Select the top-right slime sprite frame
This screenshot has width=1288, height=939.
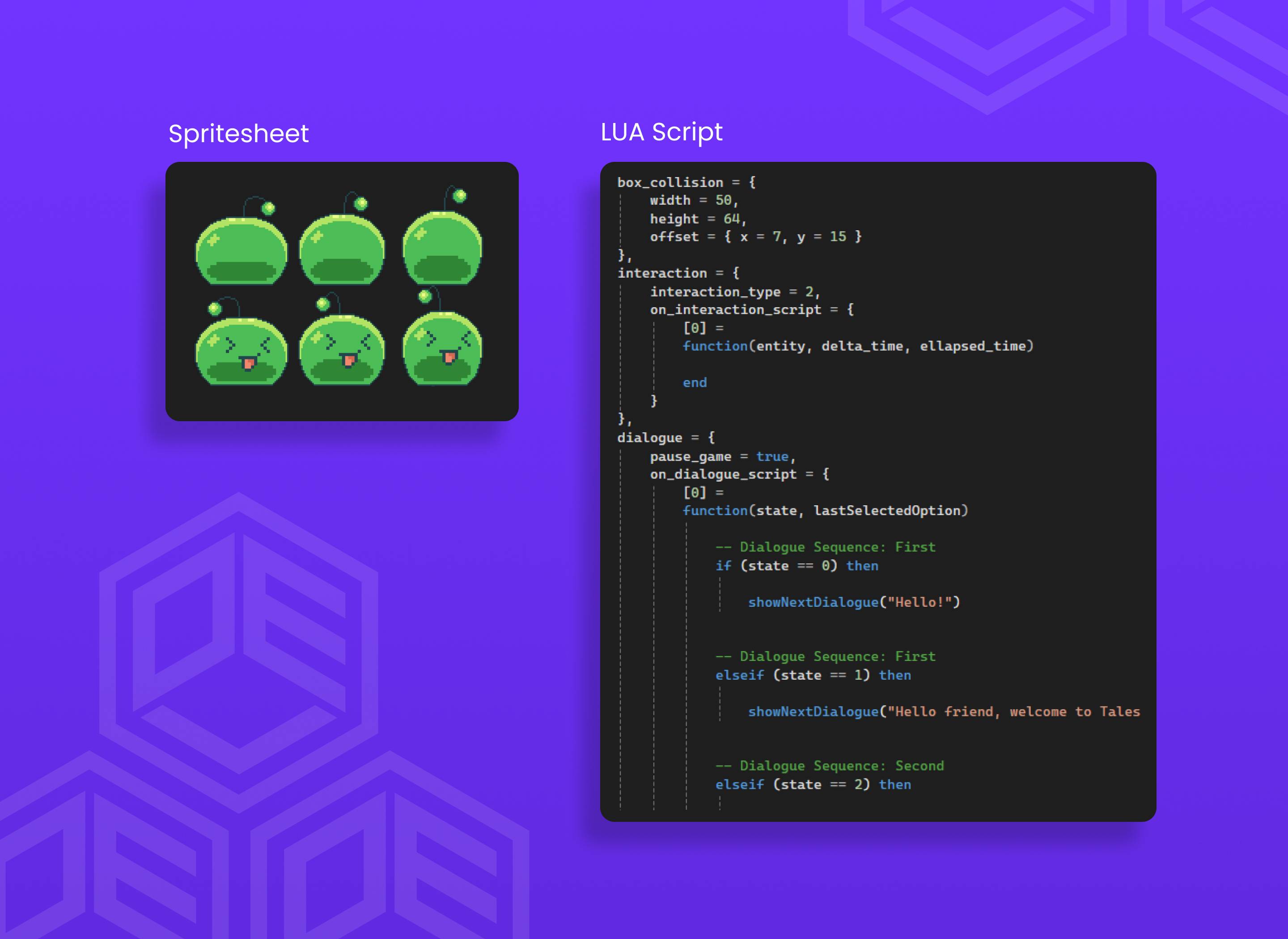click(x=442, y=235)
